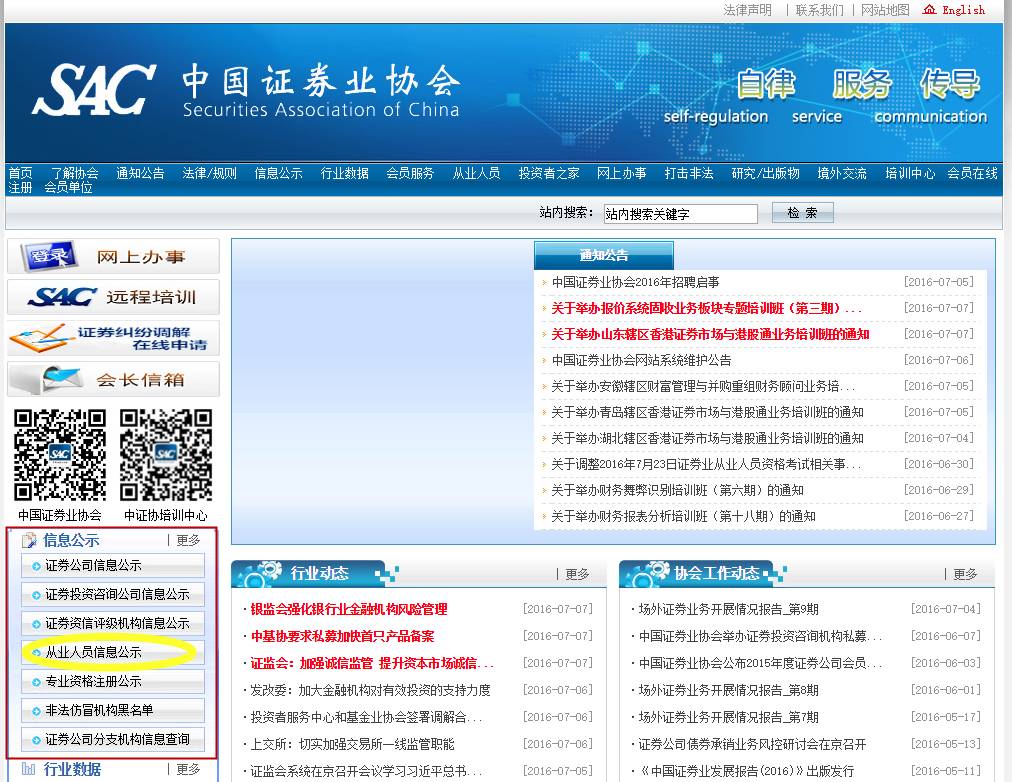Open 关于举办山东辖区香港证券市场 training notice

710,334
